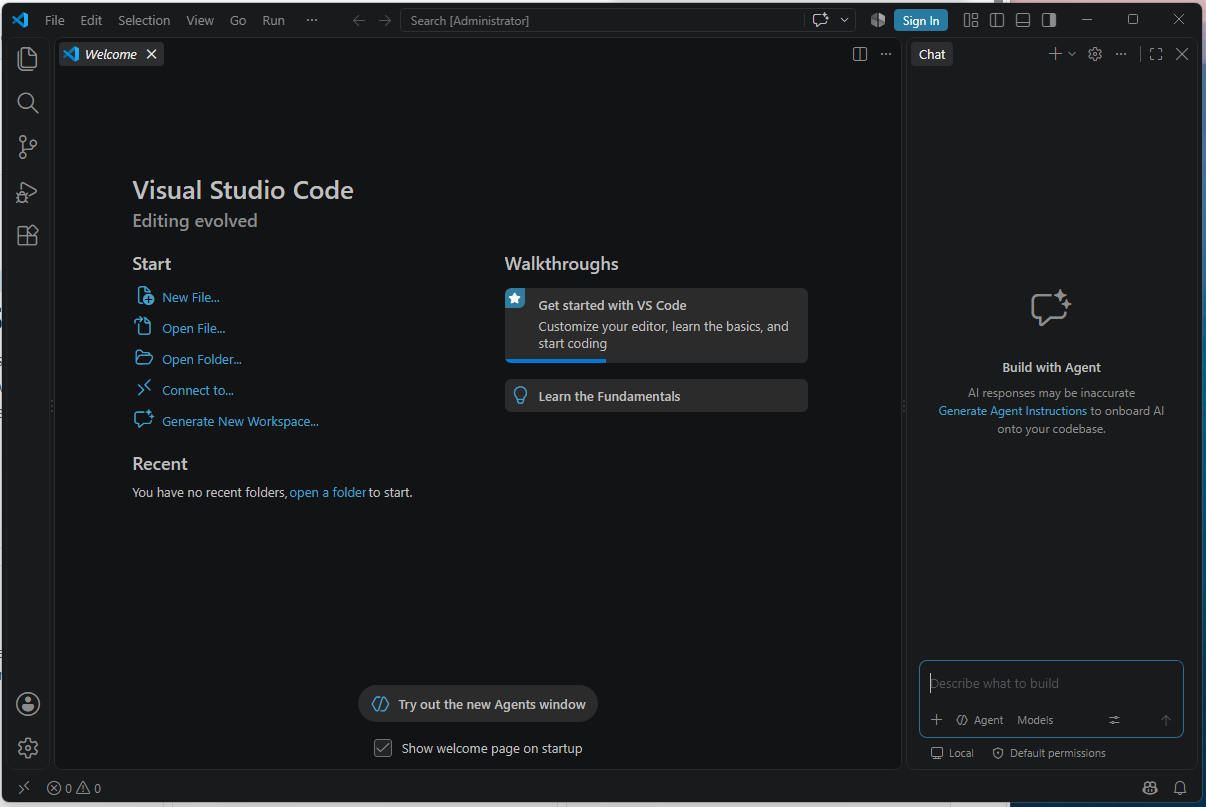Click the Describe what to build input
The image size is (1206, 807).
tap(1051, 683)
